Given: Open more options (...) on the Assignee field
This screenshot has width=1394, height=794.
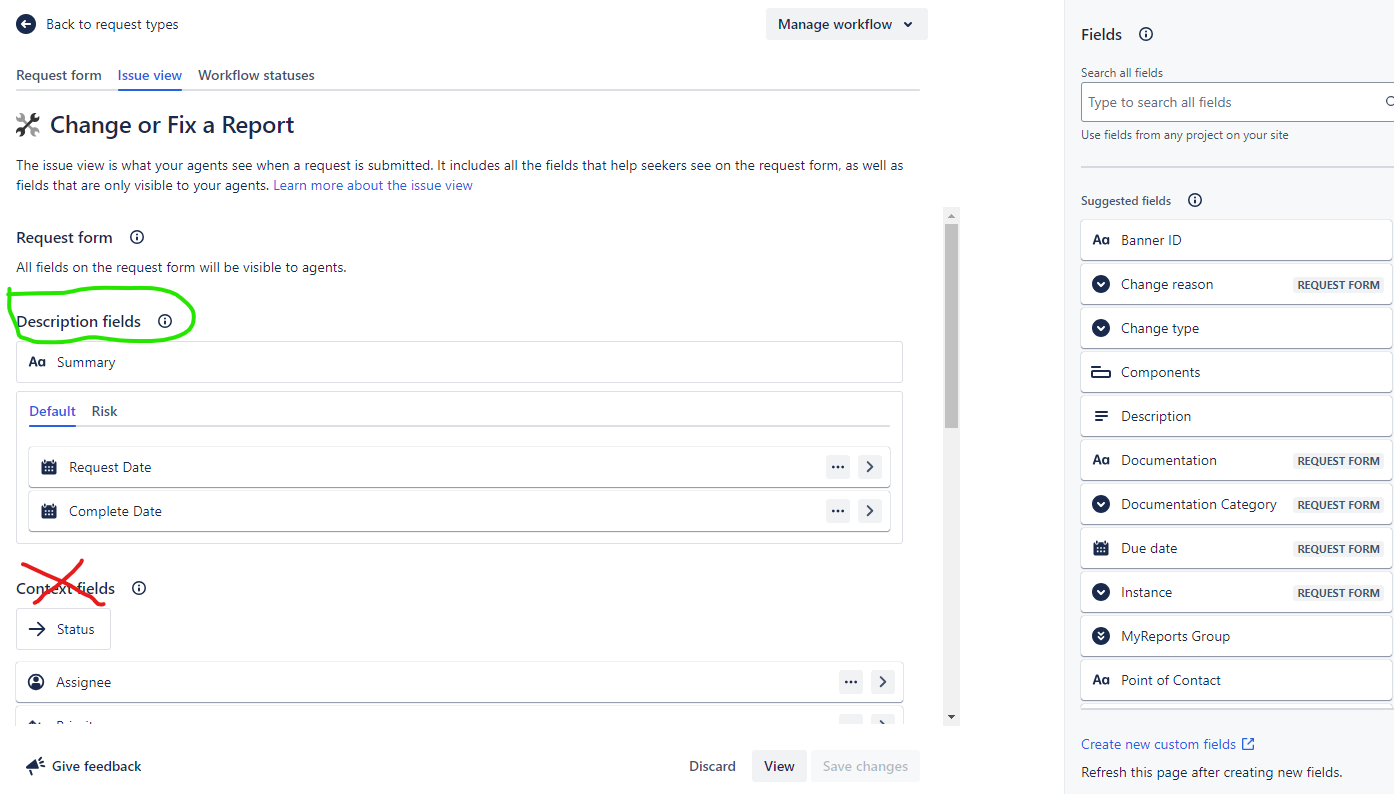Looking at the screenshot, I should [x=850, y=681].
